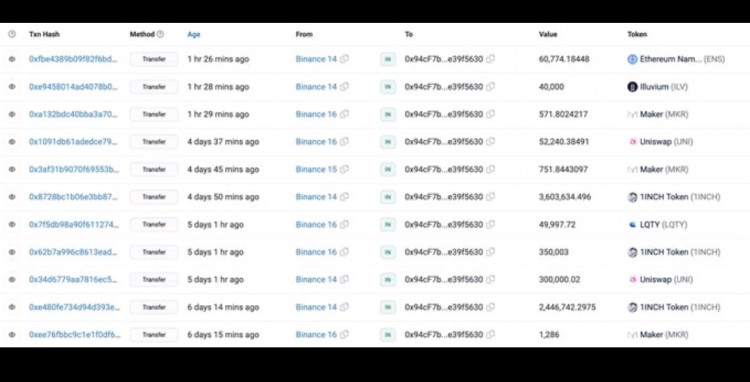
Task: Open transaction hash 0x62b7a996c8613ead
Action: coord(73,252)
